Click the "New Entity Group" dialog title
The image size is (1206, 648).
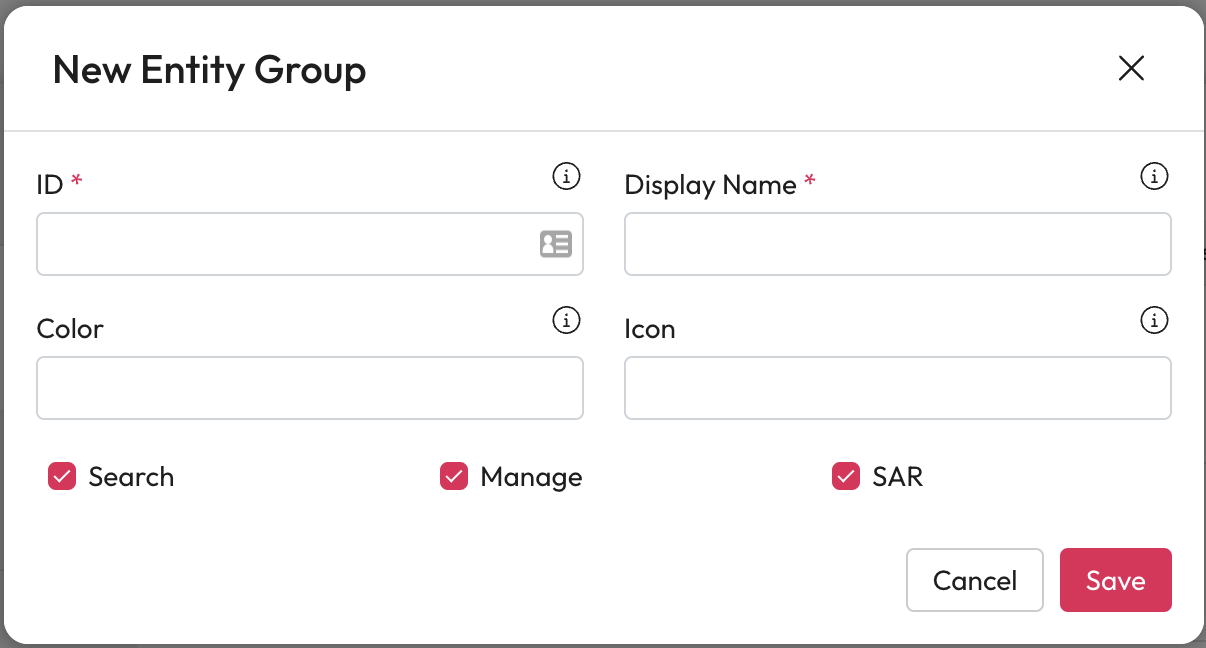click(x=209, y=70)
